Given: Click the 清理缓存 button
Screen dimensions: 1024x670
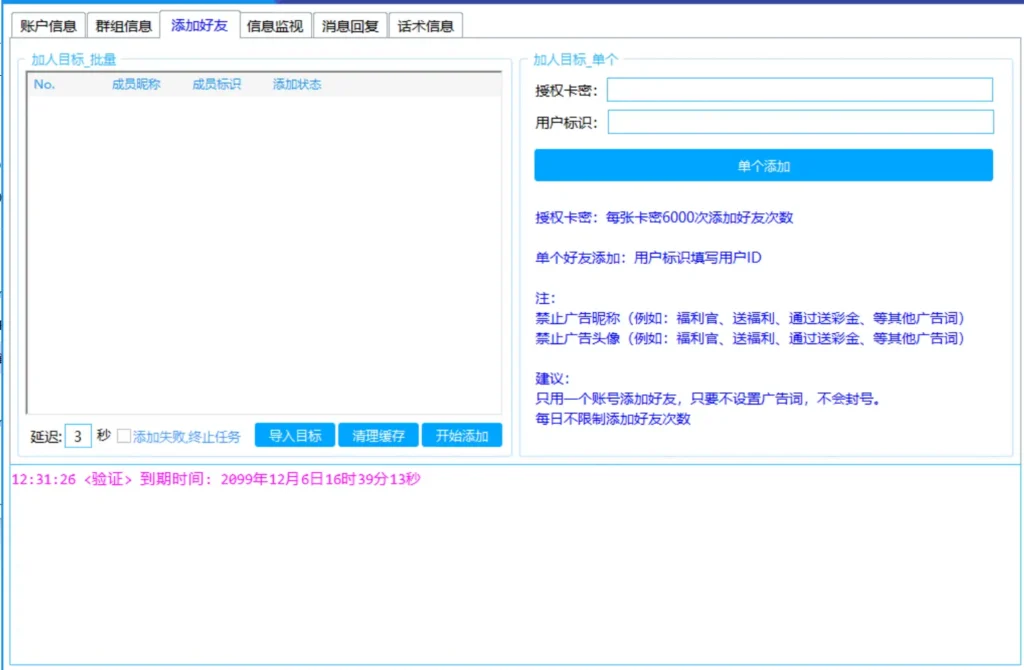Looking at the screenshot, I should click(x=378, y=436).
